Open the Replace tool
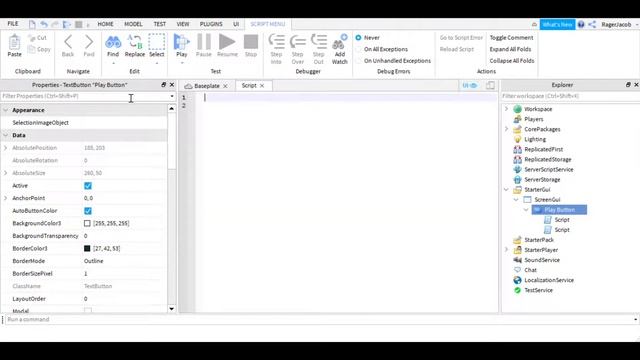The height and width of the screenshot is (360, 640). click(x=135, y=45)
